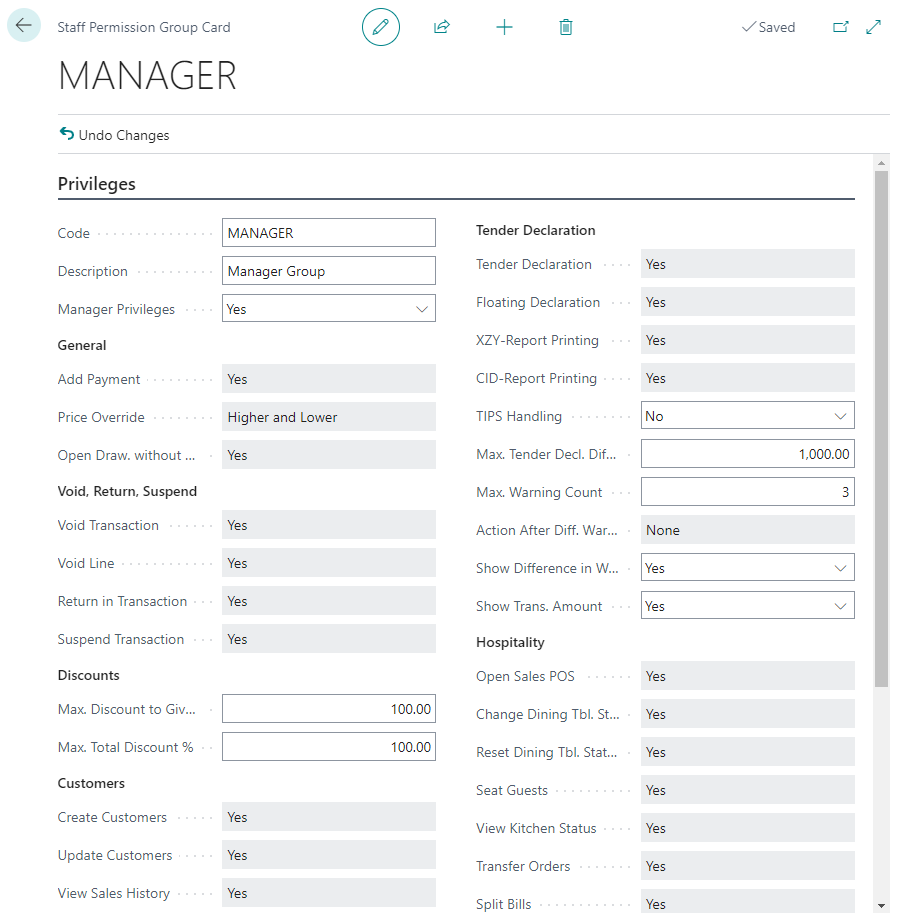Select the Void Transaction value

(x=329, y=525)
